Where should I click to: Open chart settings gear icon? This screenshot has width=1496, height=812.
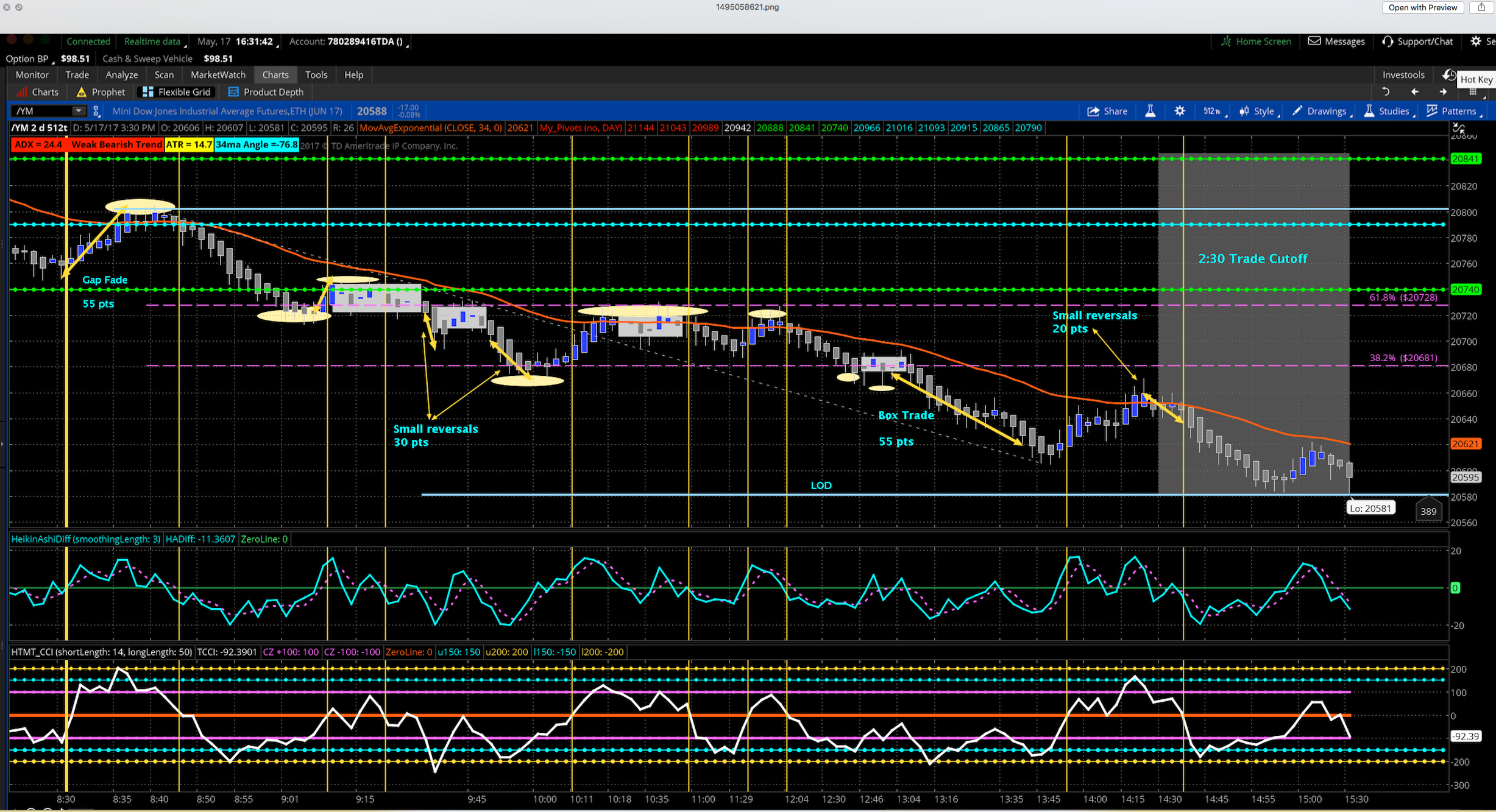point(1180,111)
